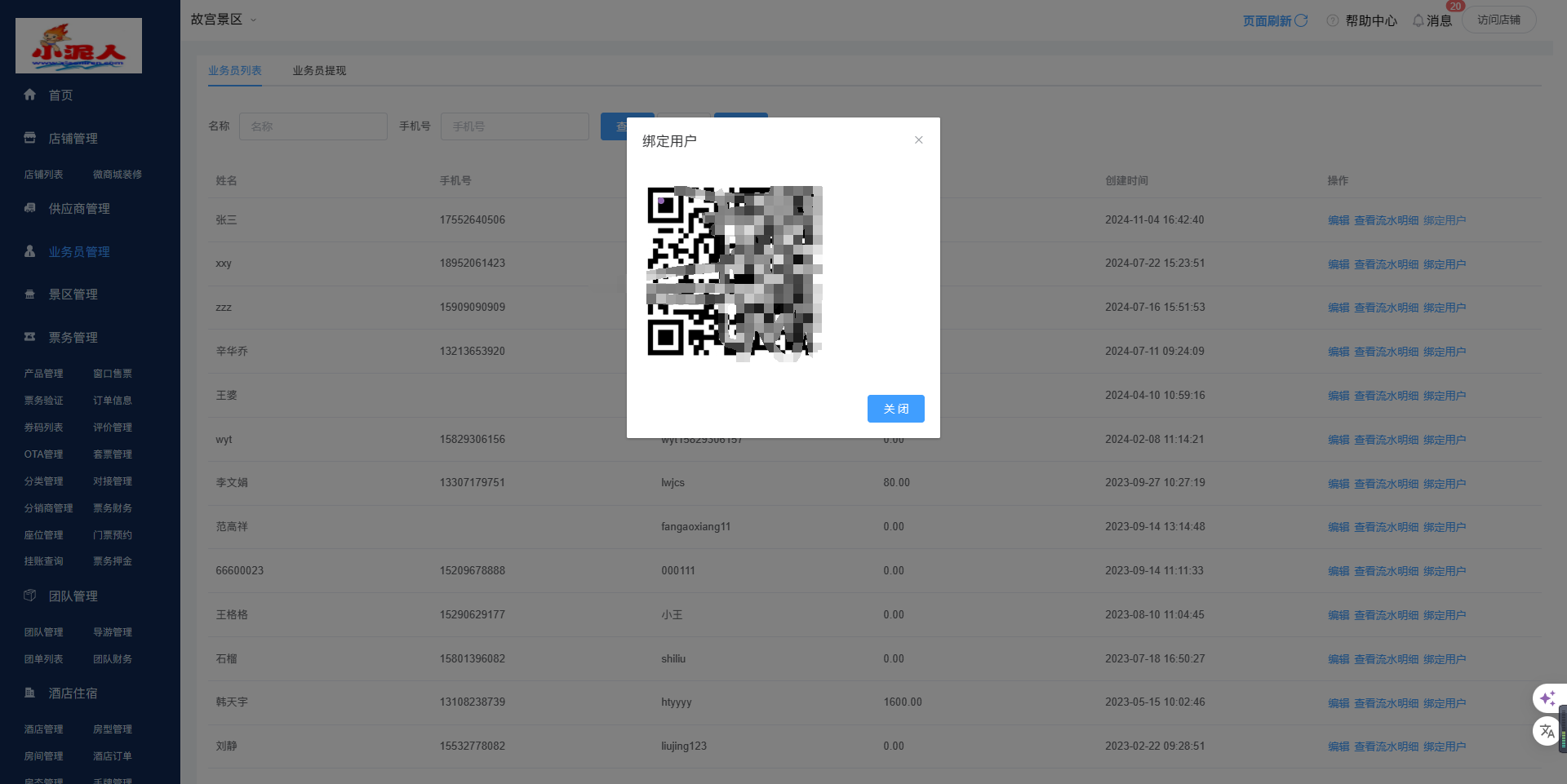Switch to the 业务员提现 tab
This screenshot has height=784, width=1567.
[319, 71]
